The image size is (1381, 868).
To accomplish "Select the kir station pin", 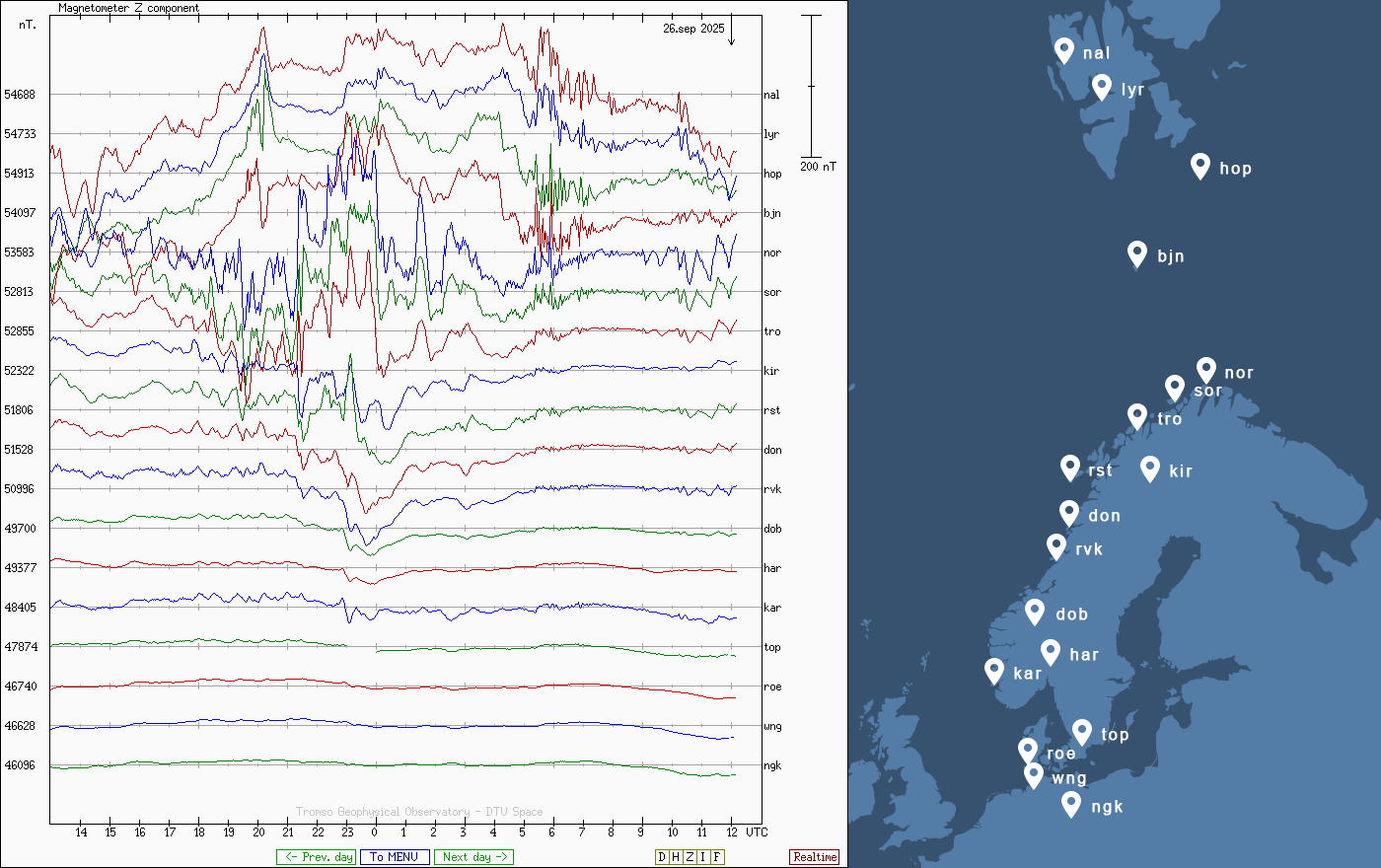I will (x=1149, y=469).
